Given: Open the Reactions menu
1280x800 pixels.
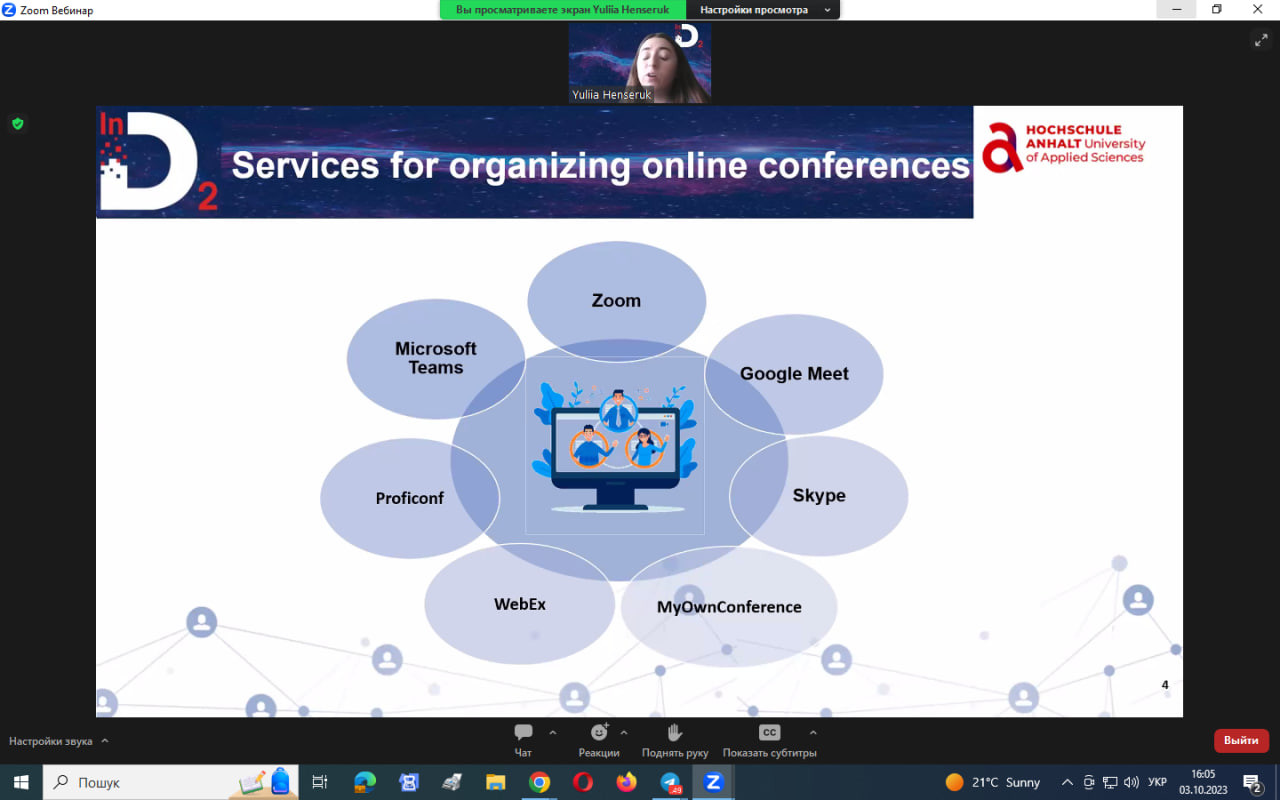Looking at the screenshot, I should click(x=599, y=740).
